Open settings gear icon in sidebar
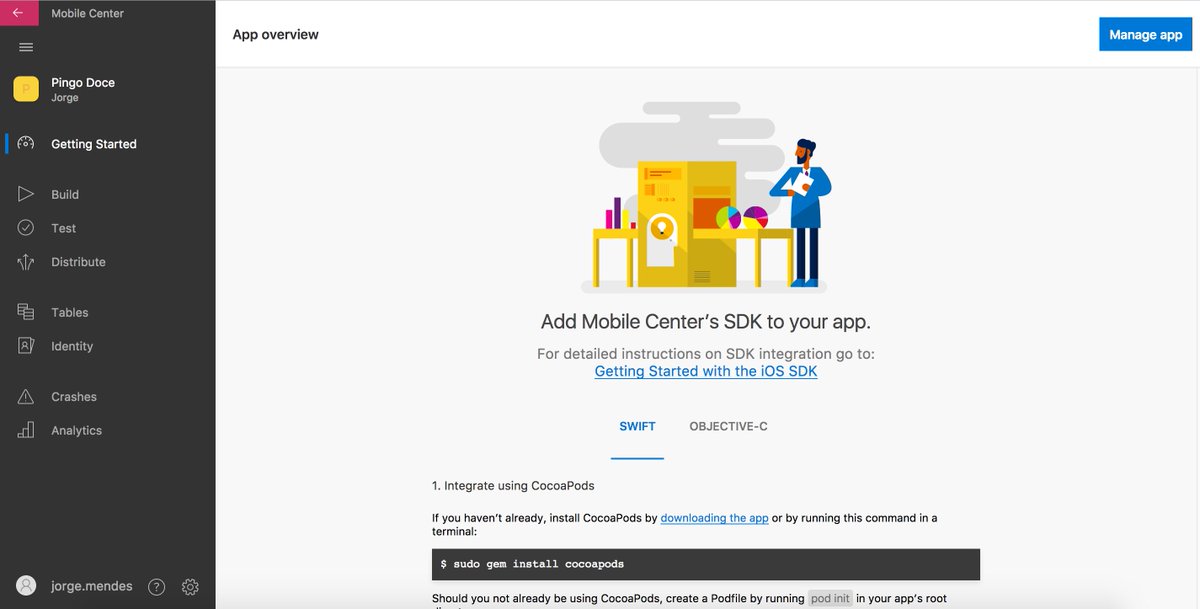 pyautogui.click(x=190, y=587)
